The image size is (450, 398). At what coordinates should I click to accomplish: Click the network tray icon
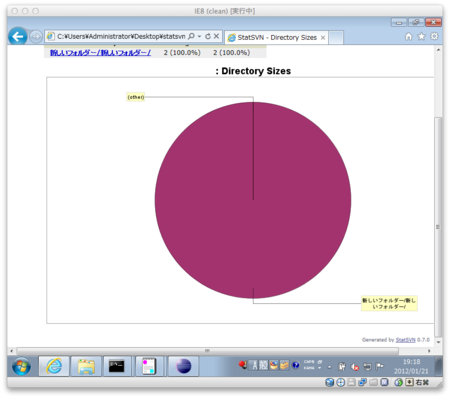click(367, 367)
